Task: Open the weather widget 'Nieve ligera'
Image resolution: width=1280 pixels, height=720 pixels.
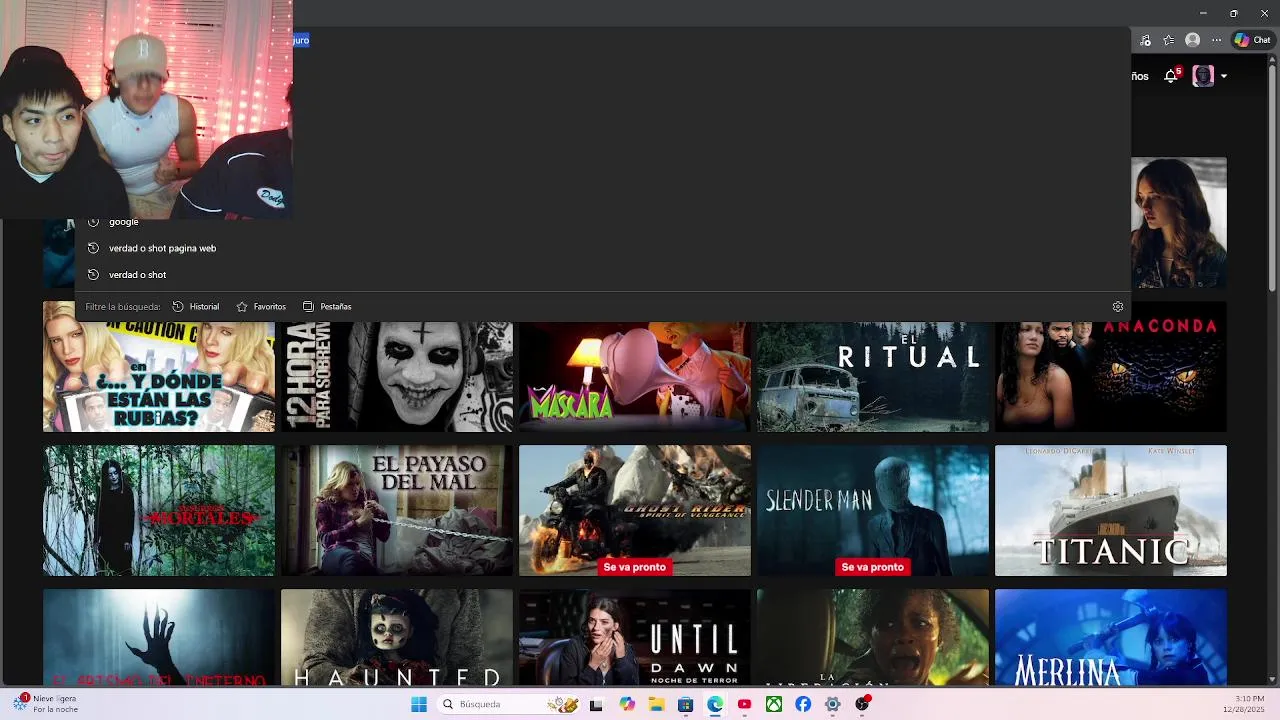Action: click(47, 704)
